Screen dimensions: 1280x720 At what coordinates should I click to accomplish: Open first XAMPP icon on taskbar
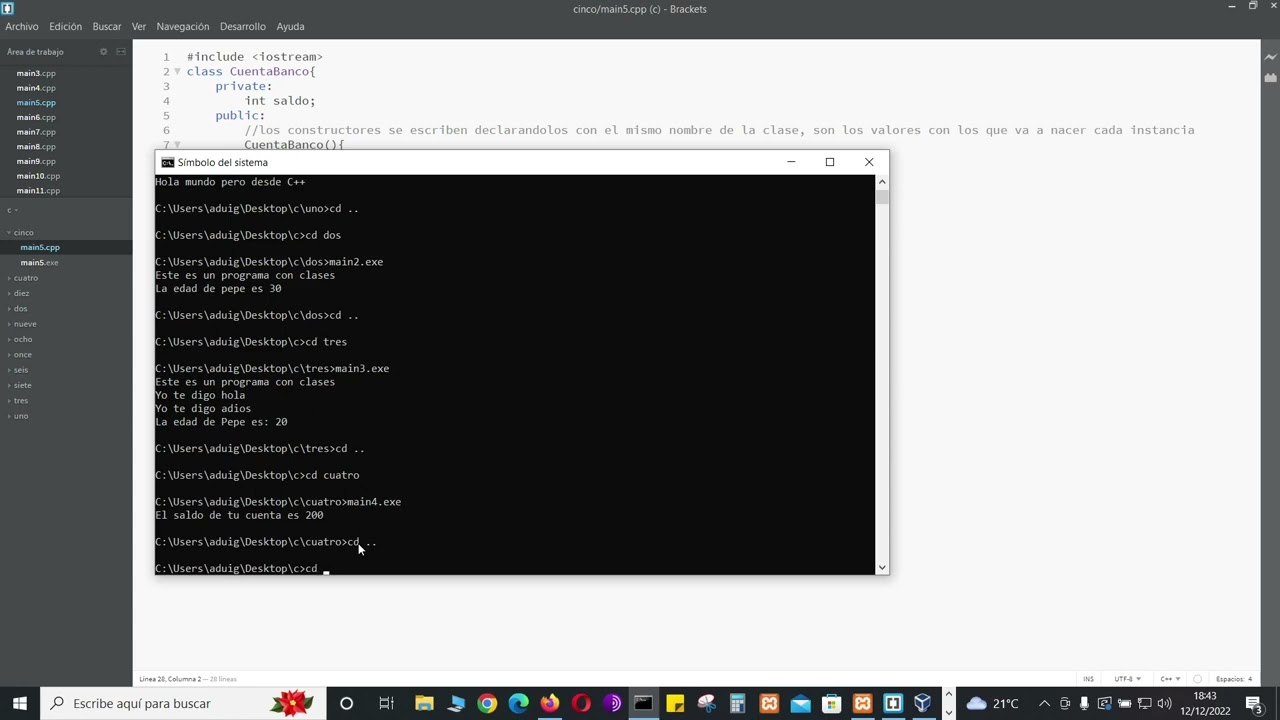(769, 703)
